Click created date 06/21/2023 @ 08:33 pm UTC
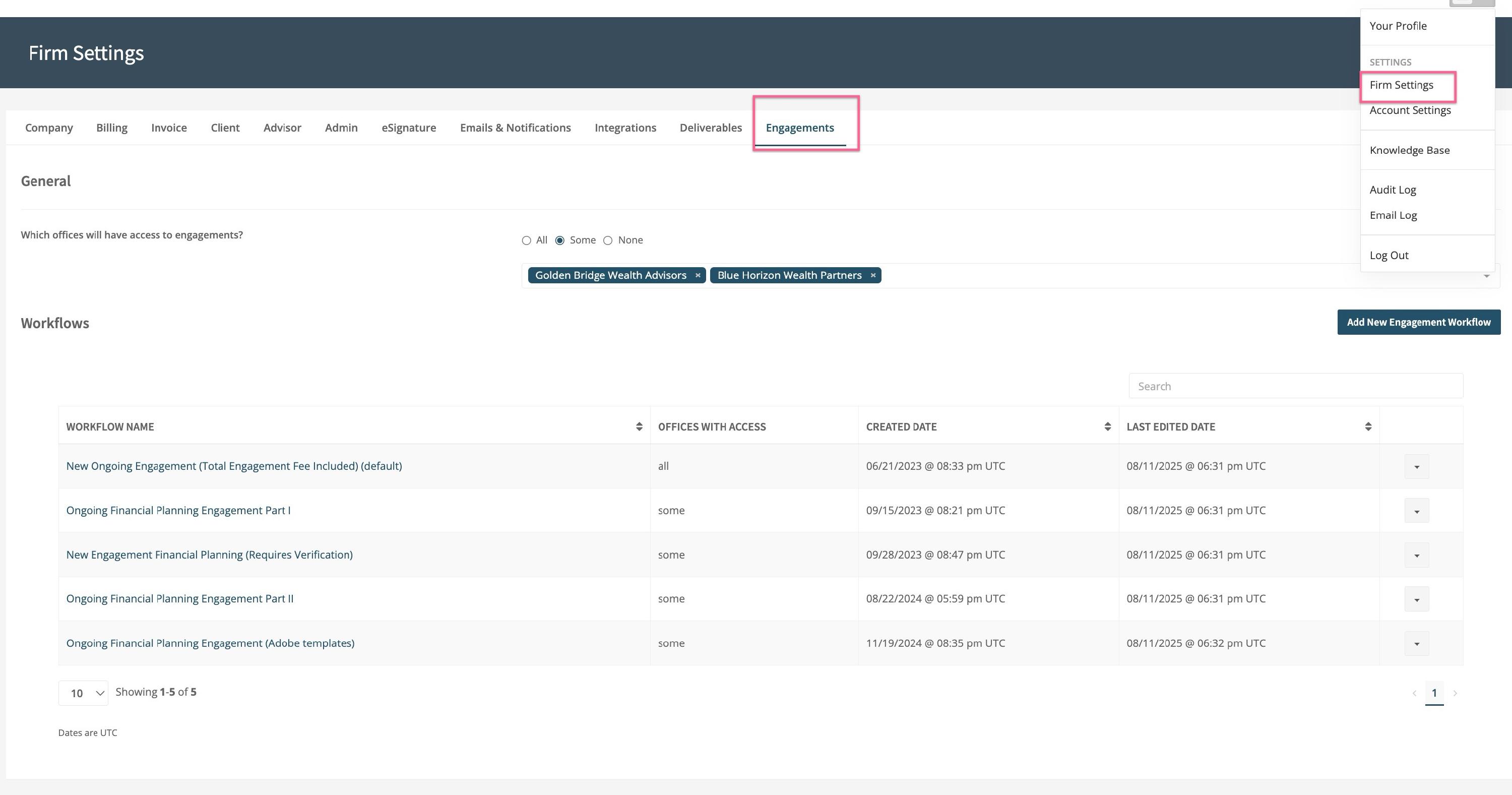The image size is (1512, 795). [x=935, y=466]
